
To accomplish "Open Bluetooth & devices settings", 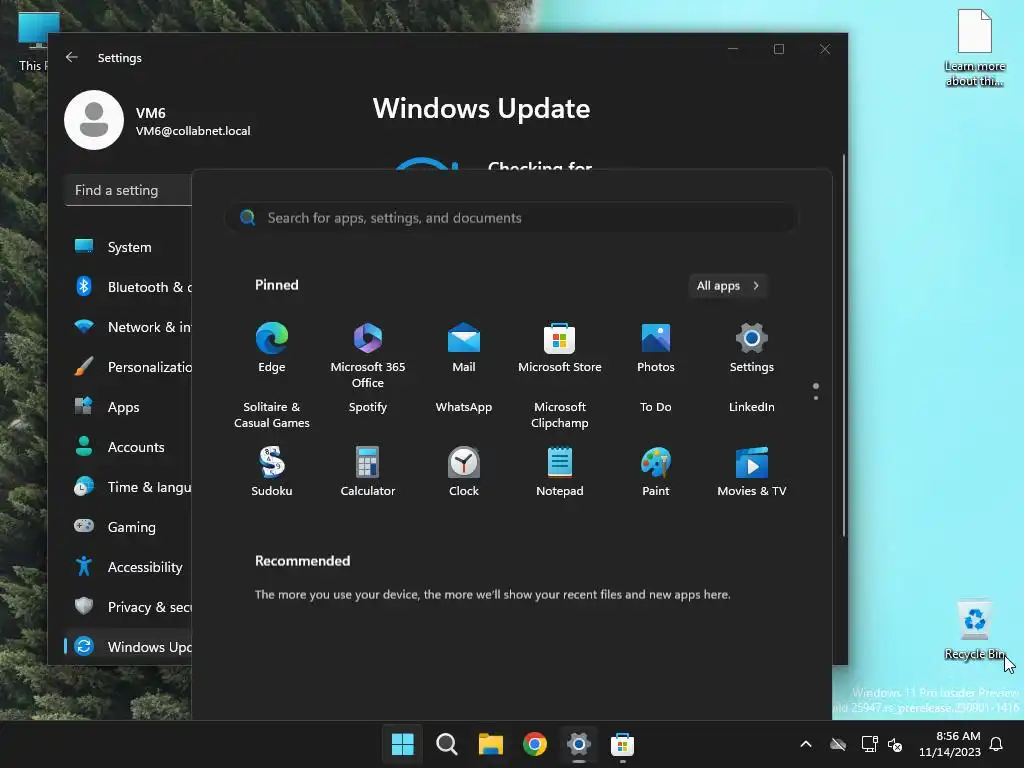I will 128,287.
